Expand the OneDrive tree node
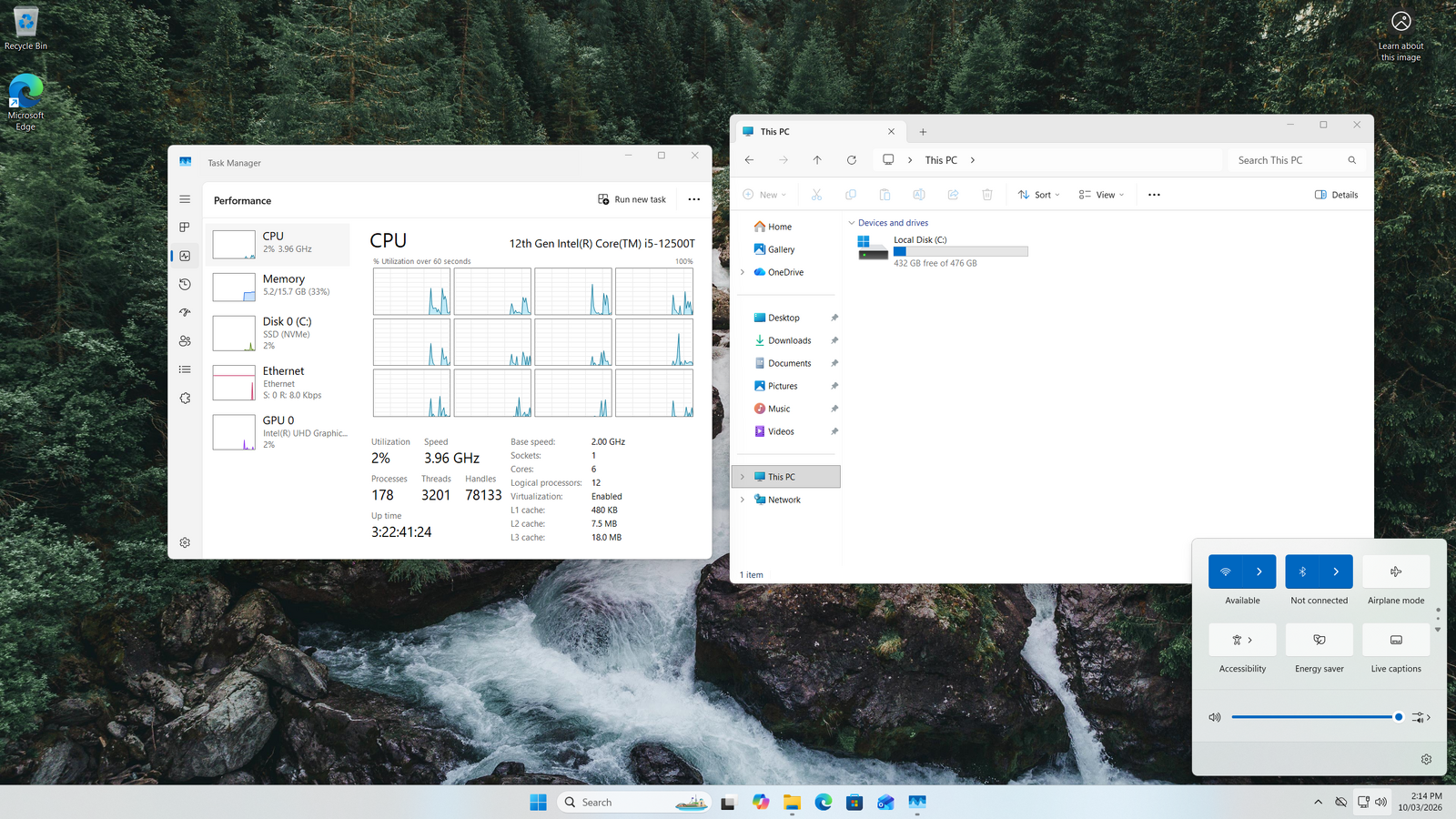Screen dimensions: 1456x819 tap(743, 272)
